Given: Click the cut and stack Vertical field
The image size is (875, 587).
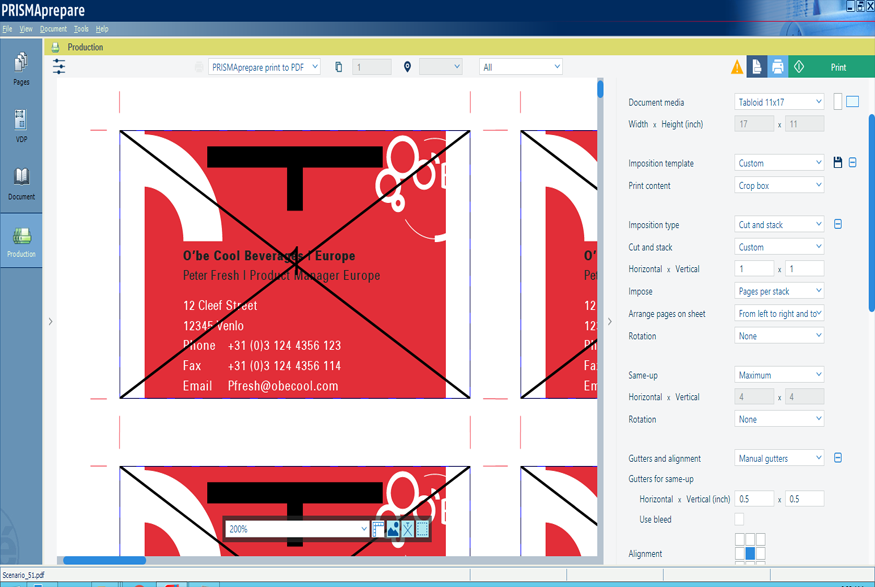Looking at the screenshot, I should [804, 268].
